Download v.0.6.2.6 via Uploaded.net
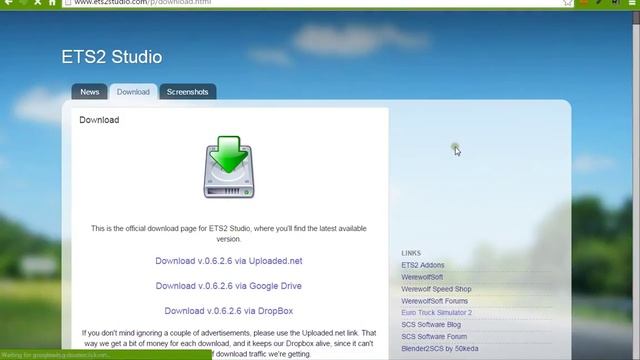Viewport: 640px width, 360px height. pos(229,261)
